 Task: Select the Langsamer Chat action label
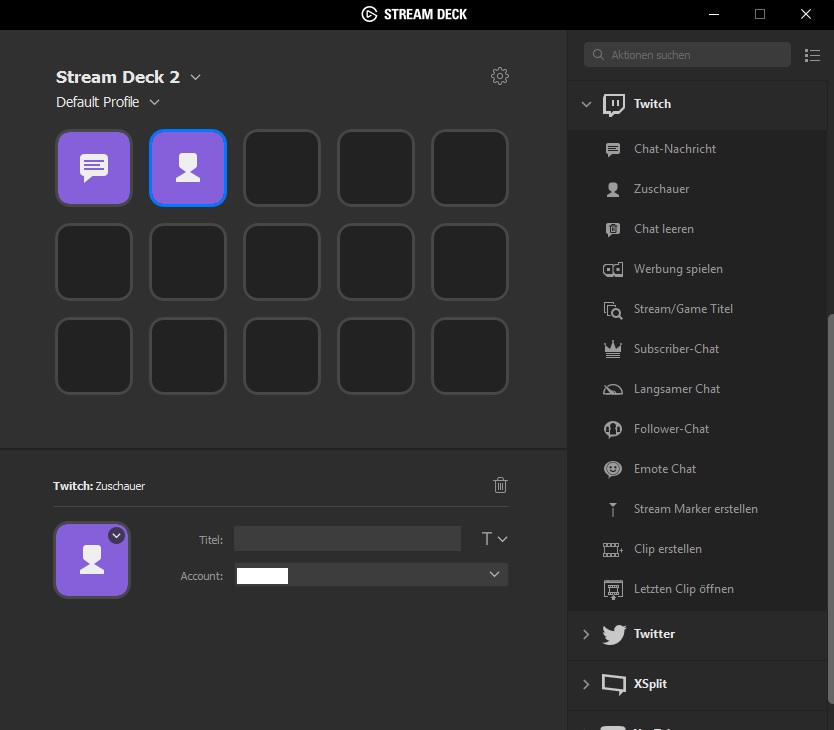(677, 389)
